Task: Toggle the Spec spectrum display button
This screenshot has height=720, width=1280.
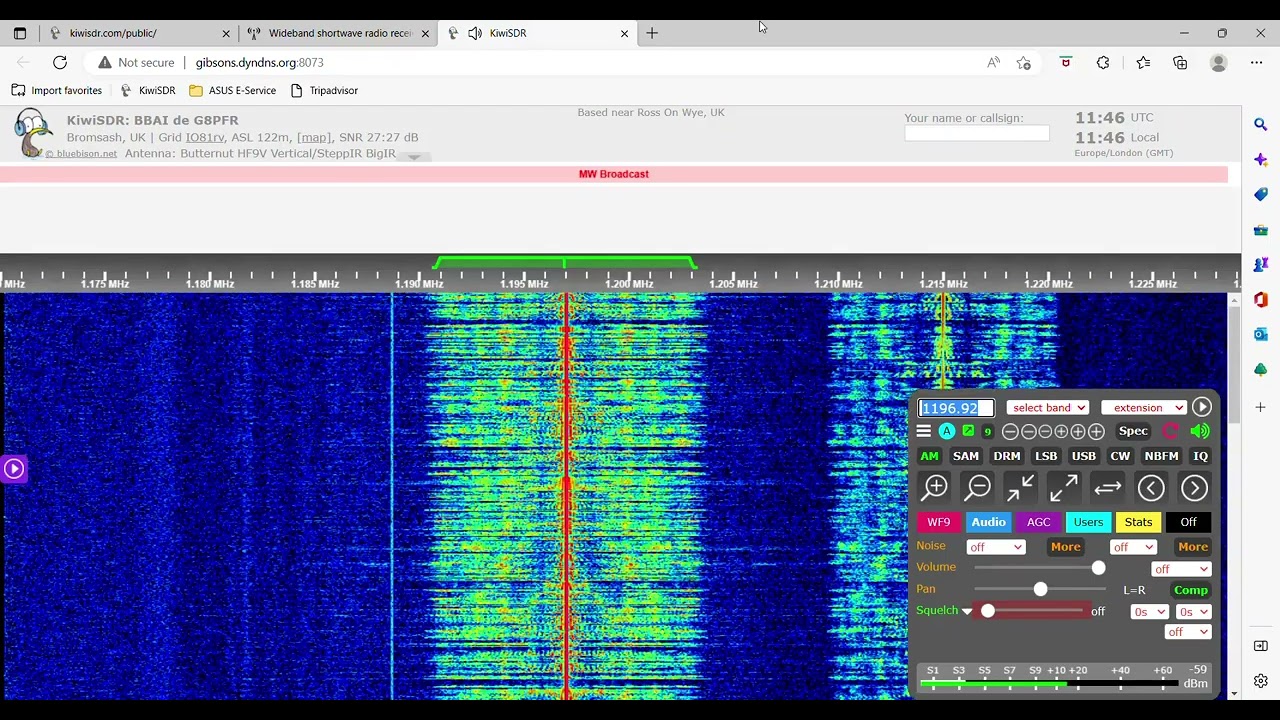Action: 1133,431
